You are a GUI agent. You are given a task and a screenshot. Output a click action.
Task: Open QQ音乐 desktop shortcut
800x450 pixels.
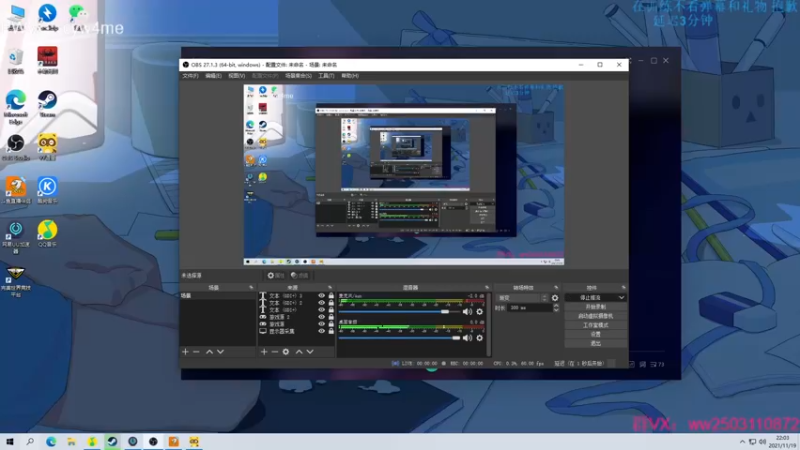coord(47,234)
